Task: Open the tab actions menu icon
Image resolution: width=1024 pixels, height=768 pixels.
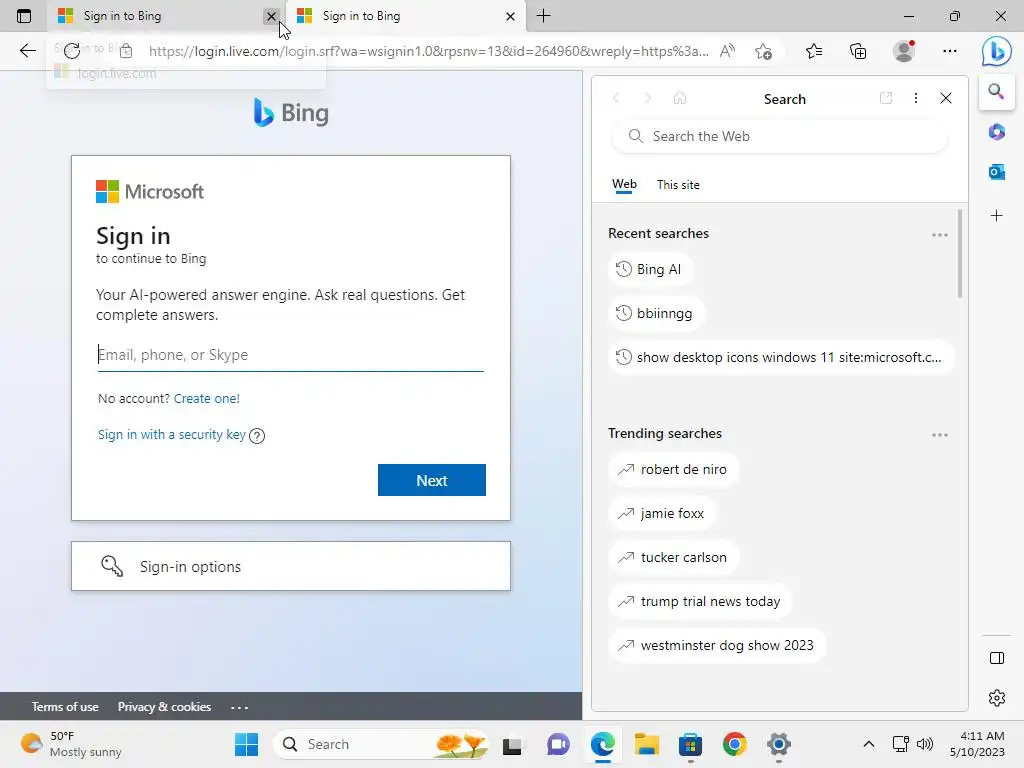Action: click(x=24, y=16)
